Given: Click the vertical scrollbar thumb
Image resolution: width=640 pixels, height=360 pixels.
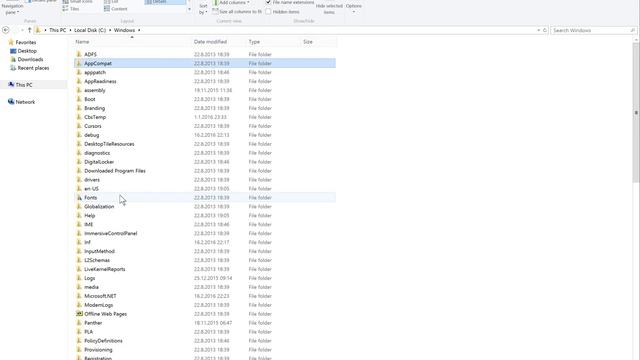Looking at the screenshot, I should [636, 112].
